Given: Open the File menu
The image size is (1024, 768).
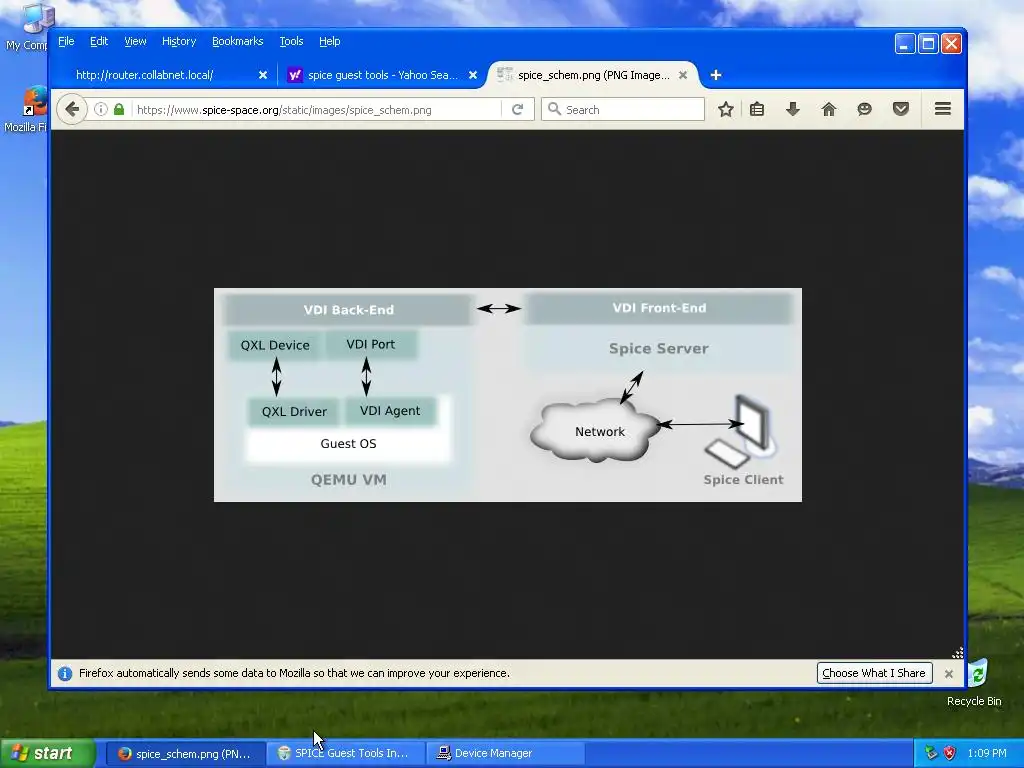Looking at the screenshot, I should (66, 41).
